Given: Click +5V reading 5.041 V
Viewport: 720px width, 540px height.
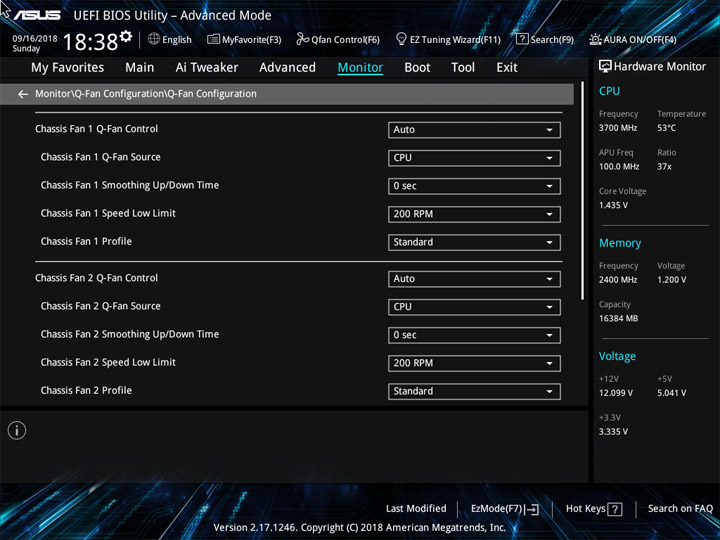Looking at the screenshot, I should tap(671, 393).
